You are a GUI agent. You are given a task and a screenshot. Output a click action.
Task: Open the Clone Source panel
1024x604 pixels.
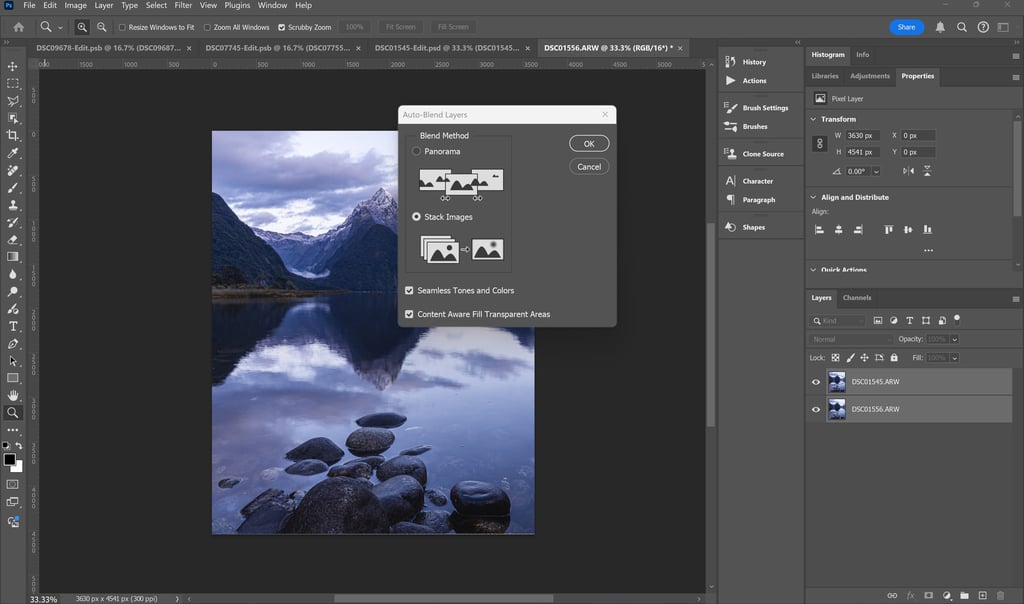[x=763, y=154]
